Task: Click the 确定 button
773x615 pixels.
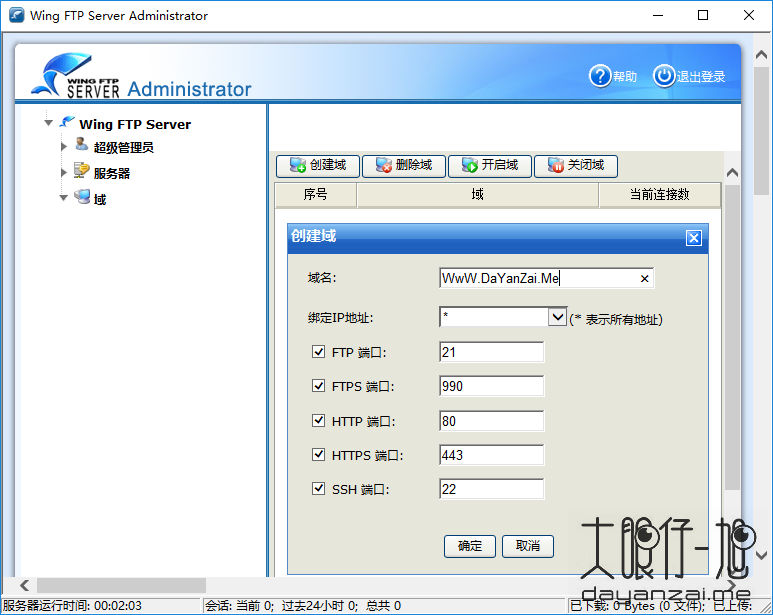Action: [470, 546]
